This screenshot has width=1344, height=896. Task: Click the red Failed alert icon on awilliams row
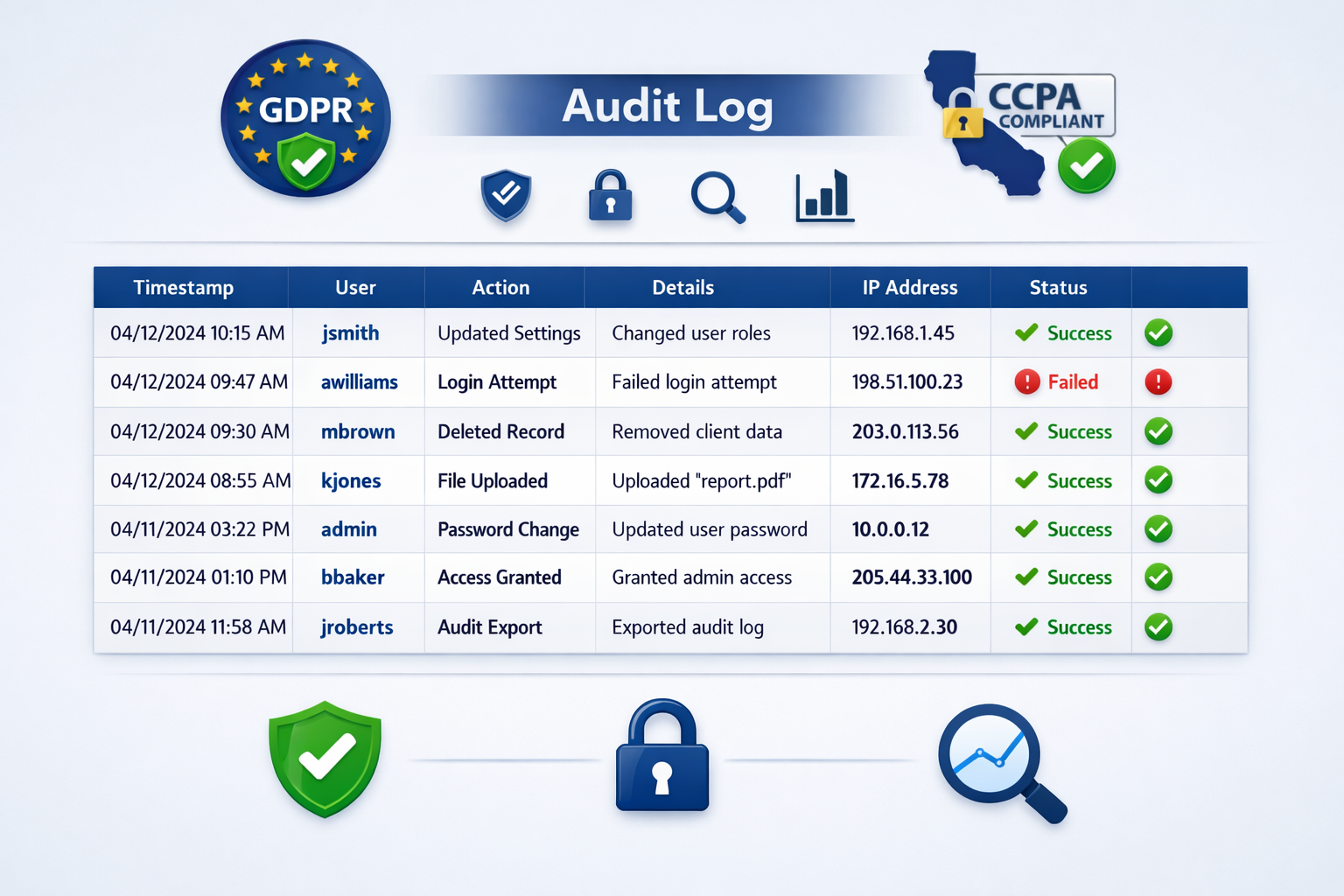[1158, 381]
